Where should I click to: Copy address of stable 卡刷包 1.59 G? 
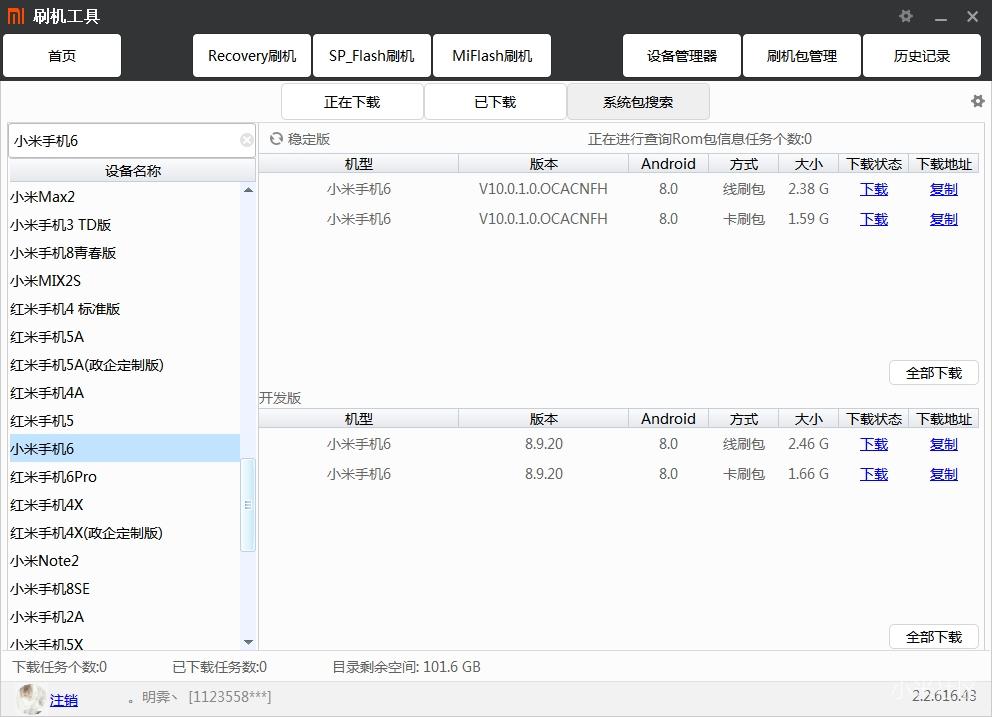943,219
